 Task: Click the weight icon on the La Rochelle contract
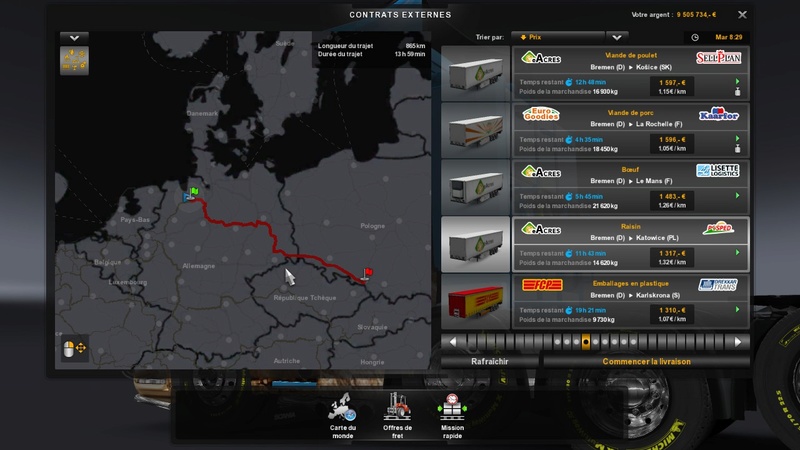coord(737,149)
